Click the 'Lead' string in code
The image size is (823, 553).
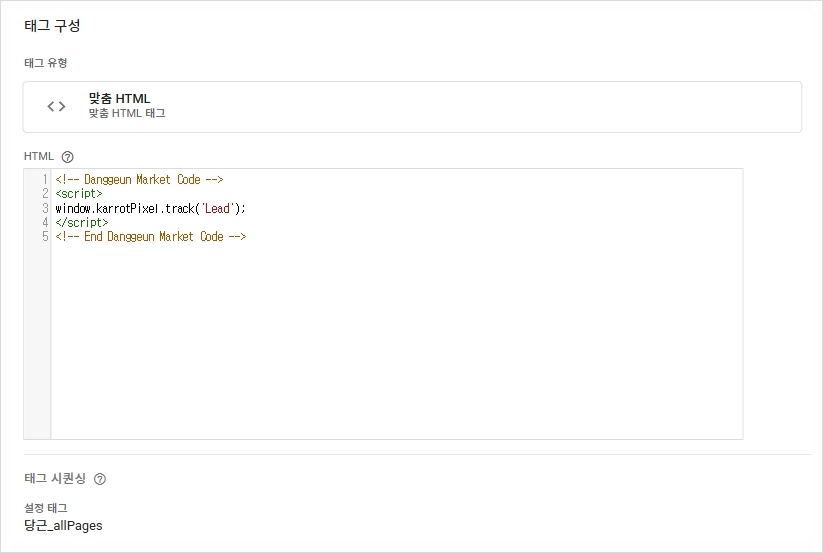click(x=217, y=208)
